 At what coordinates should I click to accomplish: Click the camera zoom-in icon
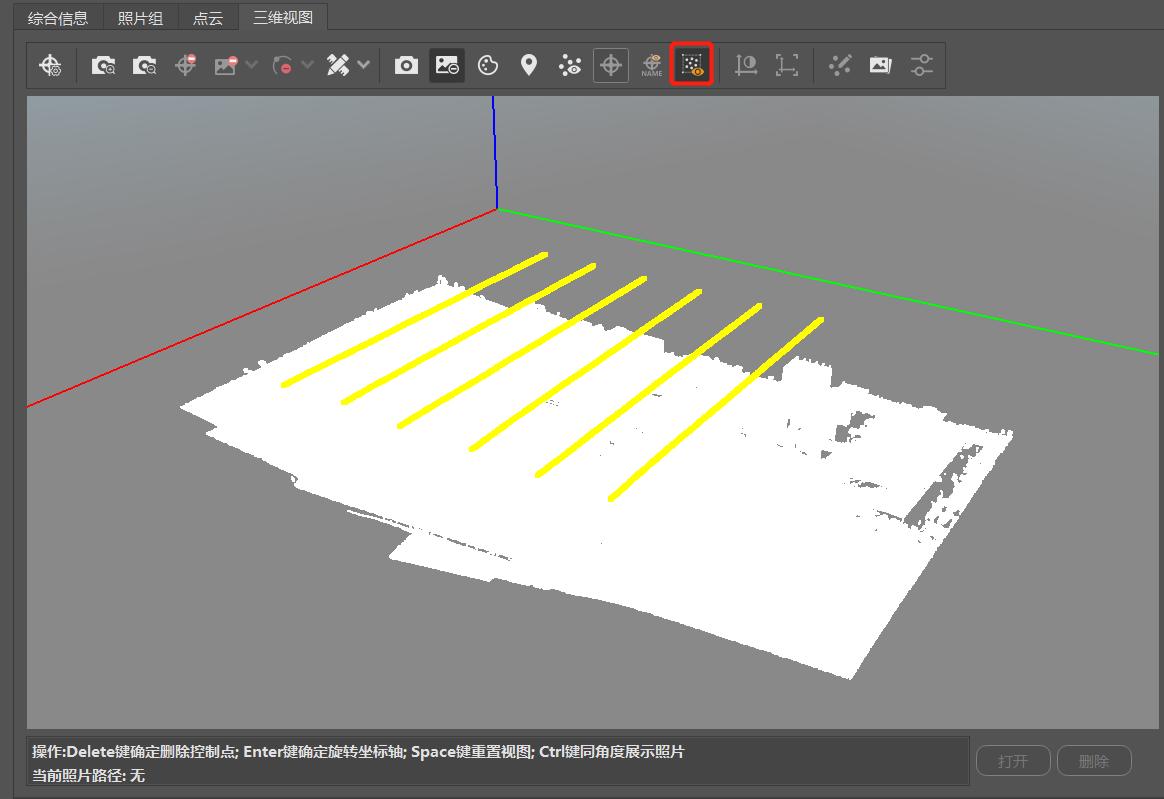coord(103,65)
